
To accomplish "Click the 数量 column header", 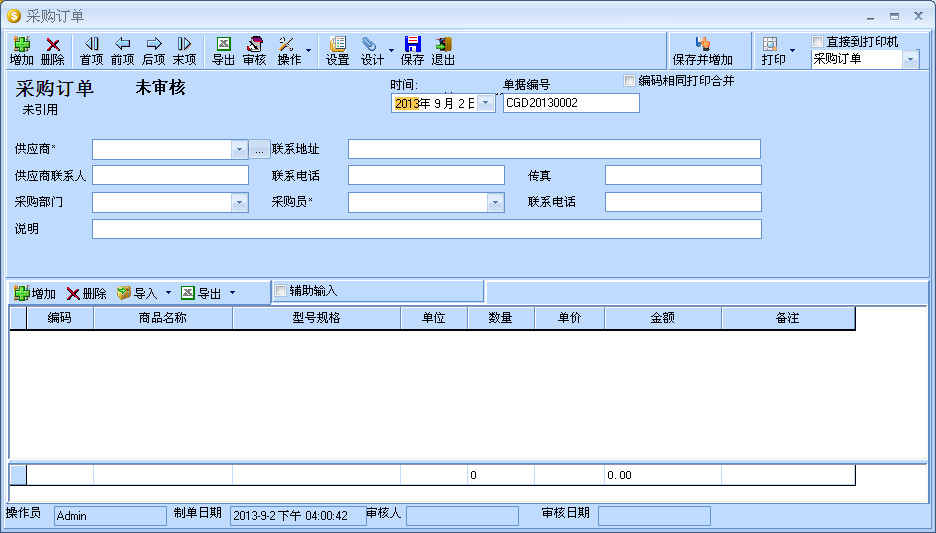I will click(501, 318).
